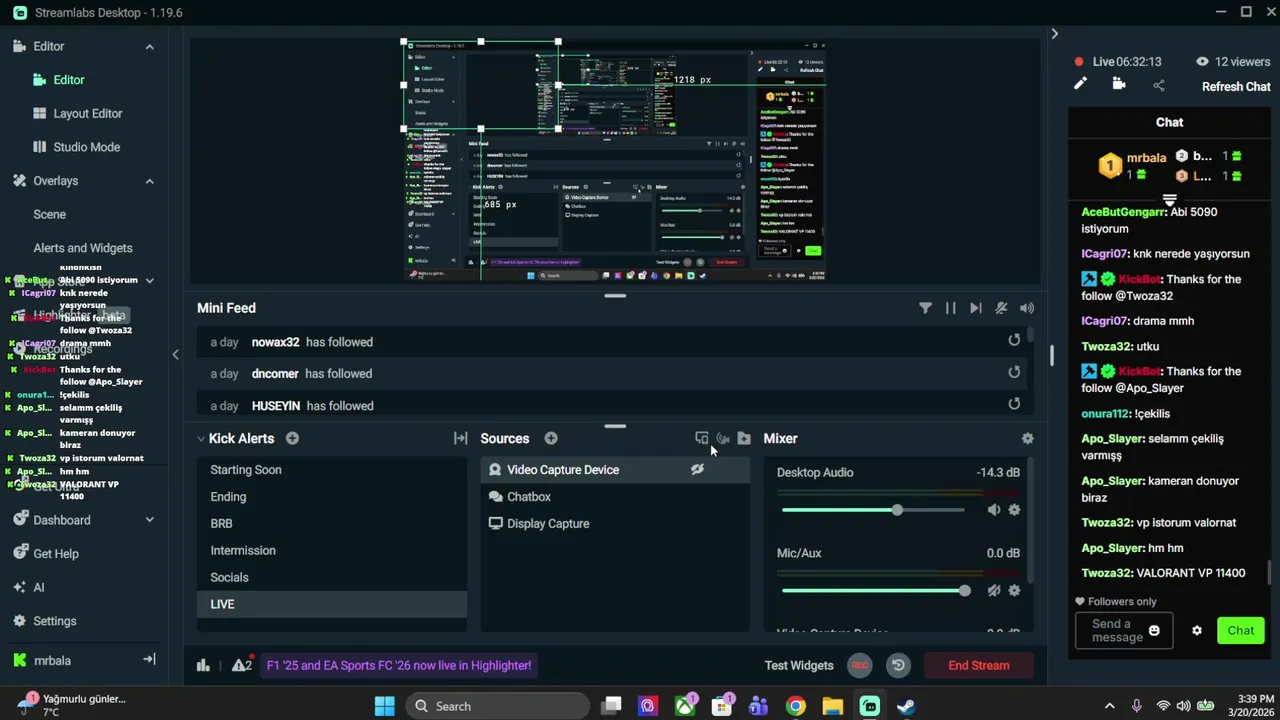Collapse the Editor sidebar group
The width and height of the screenshot is (1280, 720).
(x=149, y=47)
